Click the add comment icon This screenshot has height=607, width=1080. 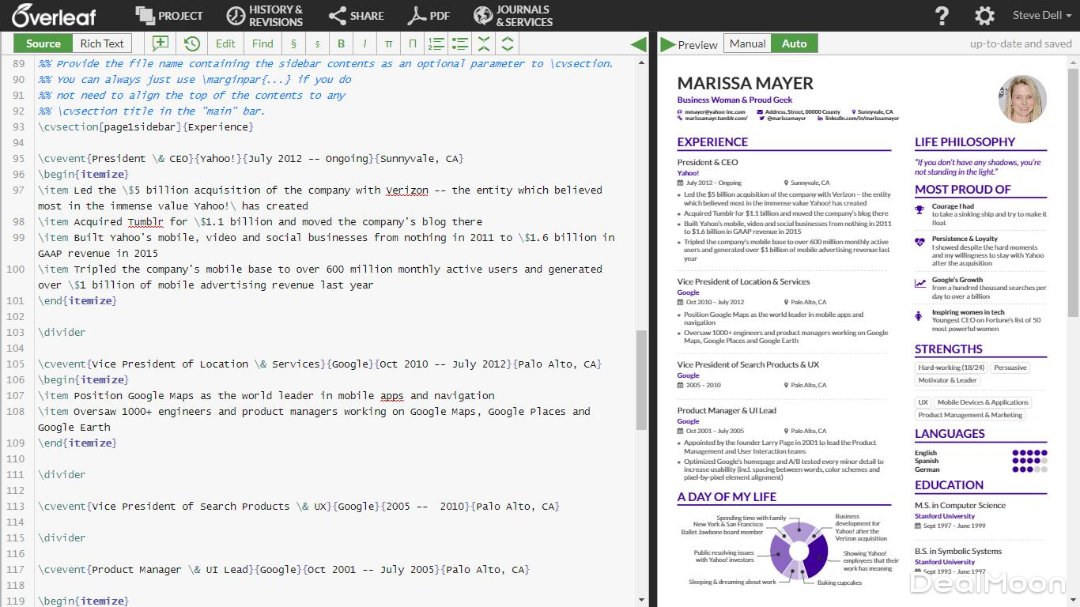coord(160,43)
